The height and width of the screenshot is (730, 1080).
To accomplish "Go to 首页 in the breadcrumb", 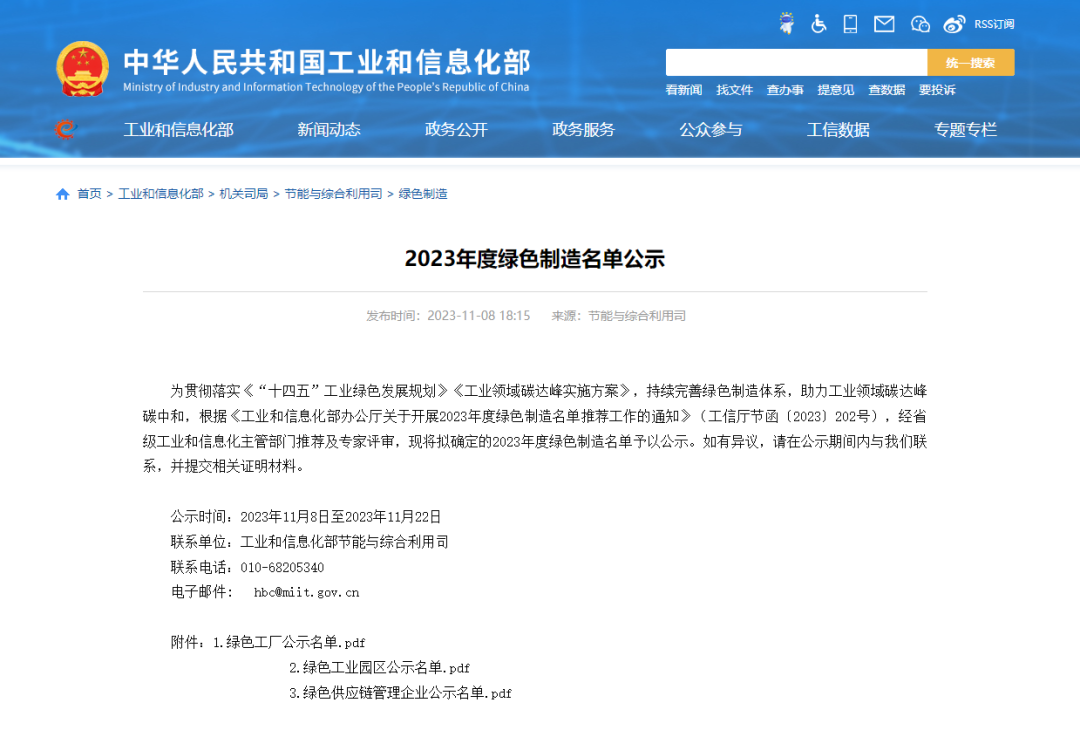I will 89,194.
